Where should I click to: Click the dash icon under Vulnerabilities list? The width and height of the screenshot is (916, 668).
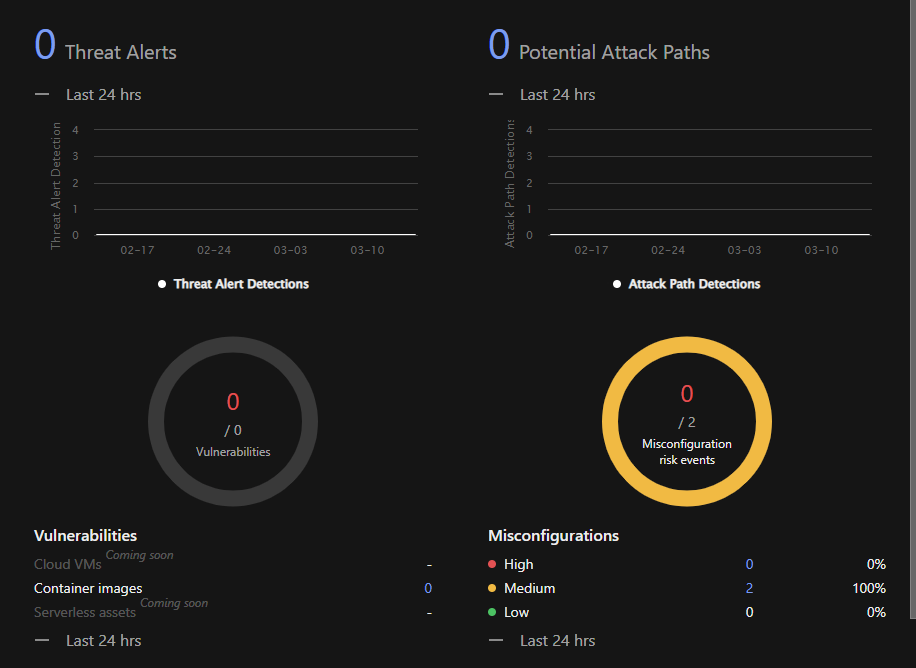tap(42, 640)
